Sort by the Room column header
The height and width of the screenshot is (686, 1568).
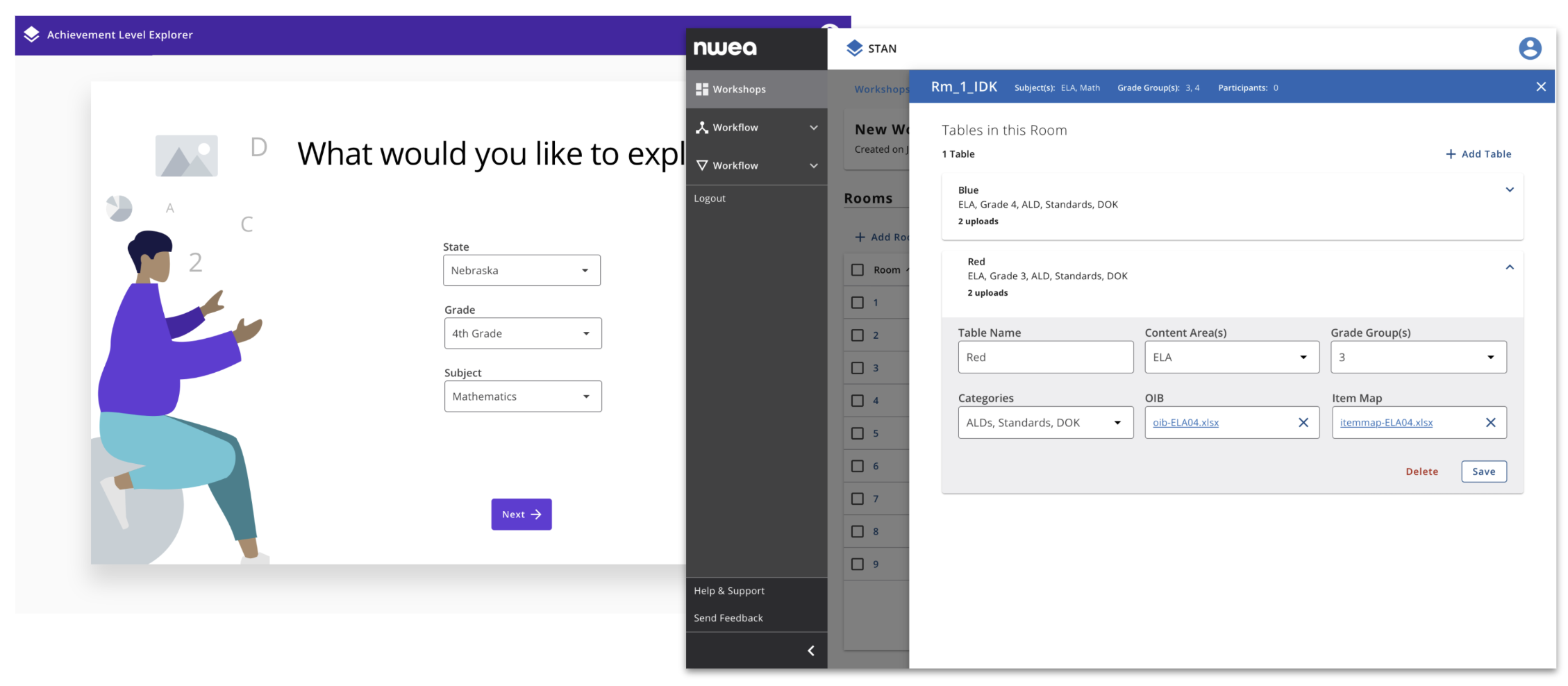click(x=887, y=270)
